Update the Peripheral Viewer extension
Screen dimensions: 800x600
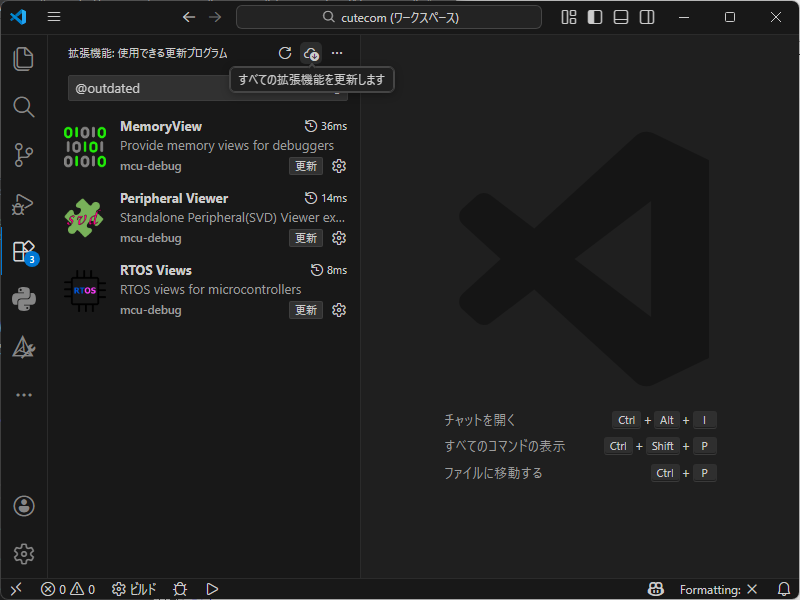tap(306, 238)
